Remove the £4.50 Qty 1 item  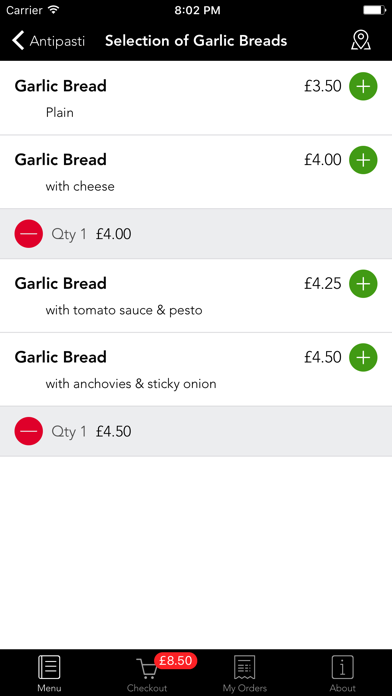coord(29,431)
